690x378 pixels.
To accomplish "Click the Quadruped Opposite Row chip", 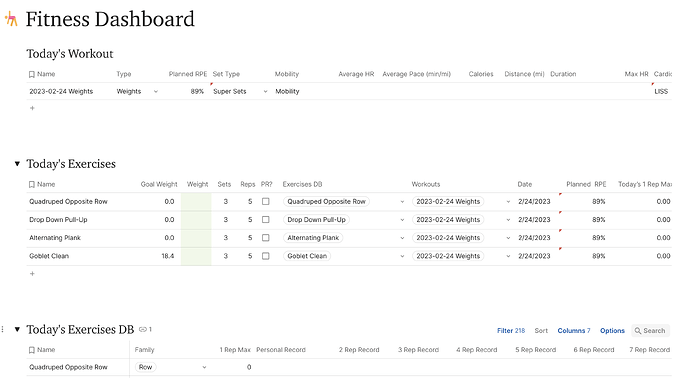I will [x=326, y=202].
